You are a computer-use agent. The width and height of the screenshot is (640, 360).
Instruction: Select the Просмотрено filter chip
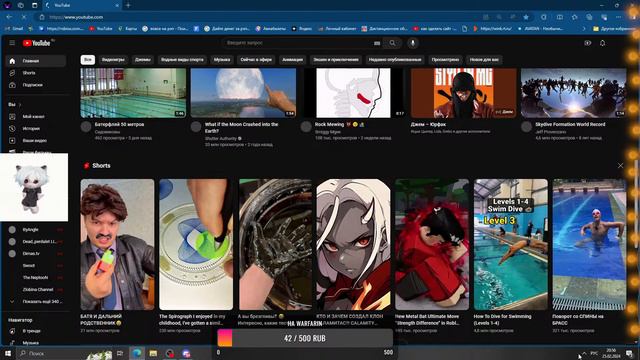[445, 60]
